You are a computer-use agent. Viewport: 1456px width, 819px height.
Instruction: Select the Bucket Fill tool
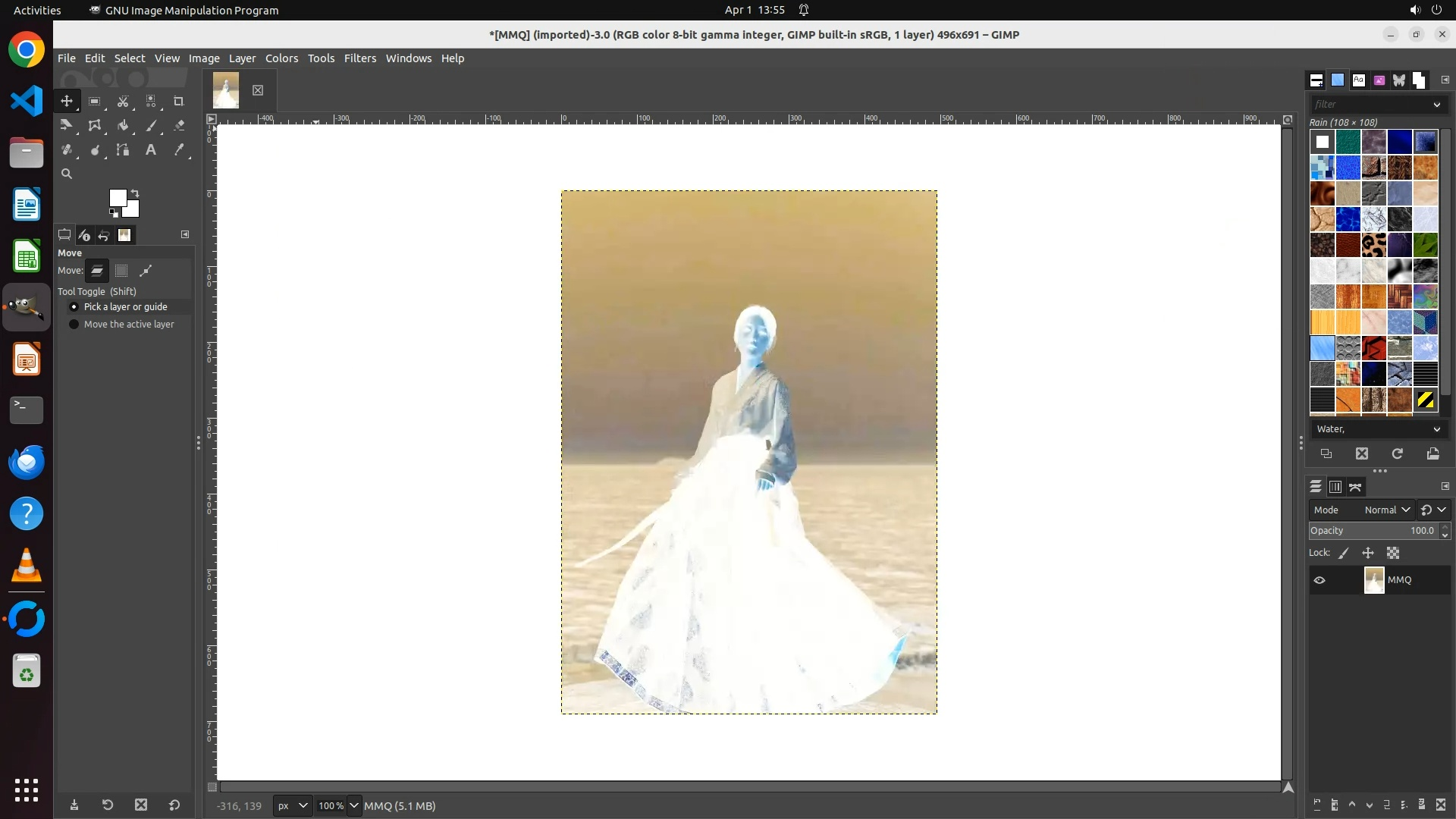click(123, 126)
